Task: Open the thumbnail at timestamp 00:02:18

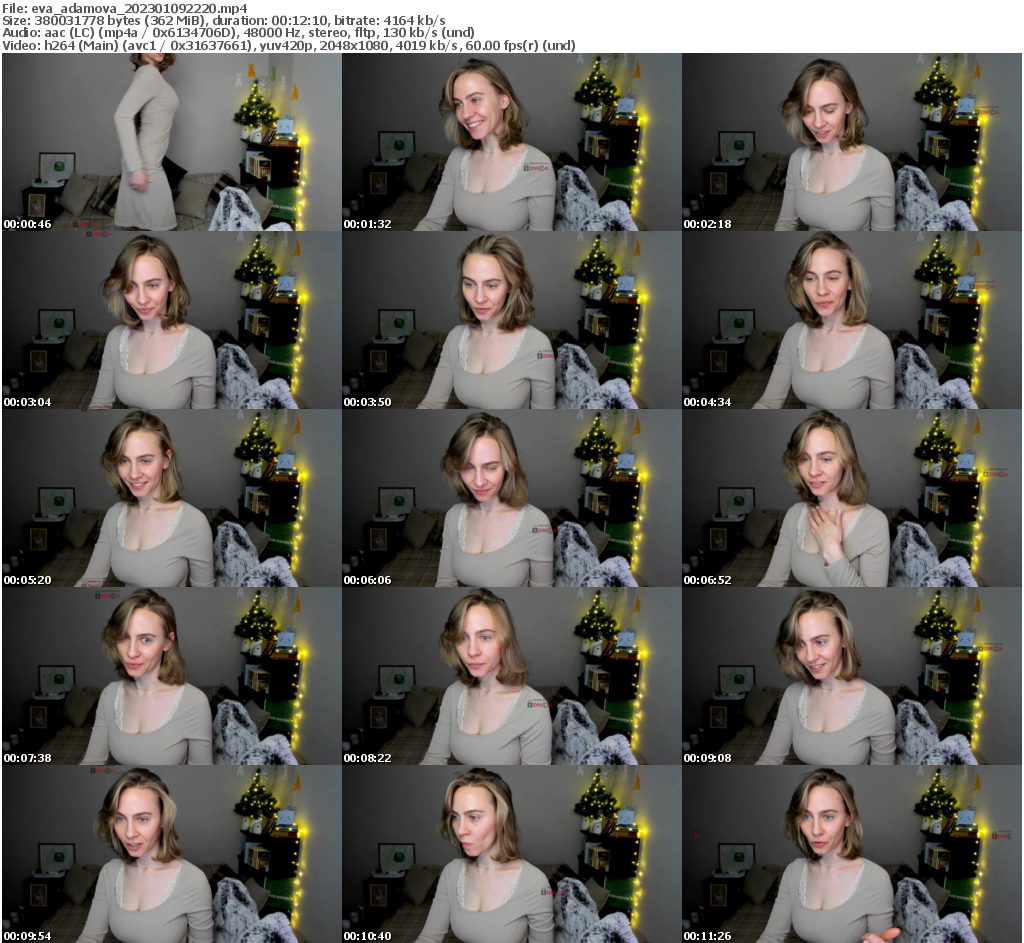Action: [852, 142]
